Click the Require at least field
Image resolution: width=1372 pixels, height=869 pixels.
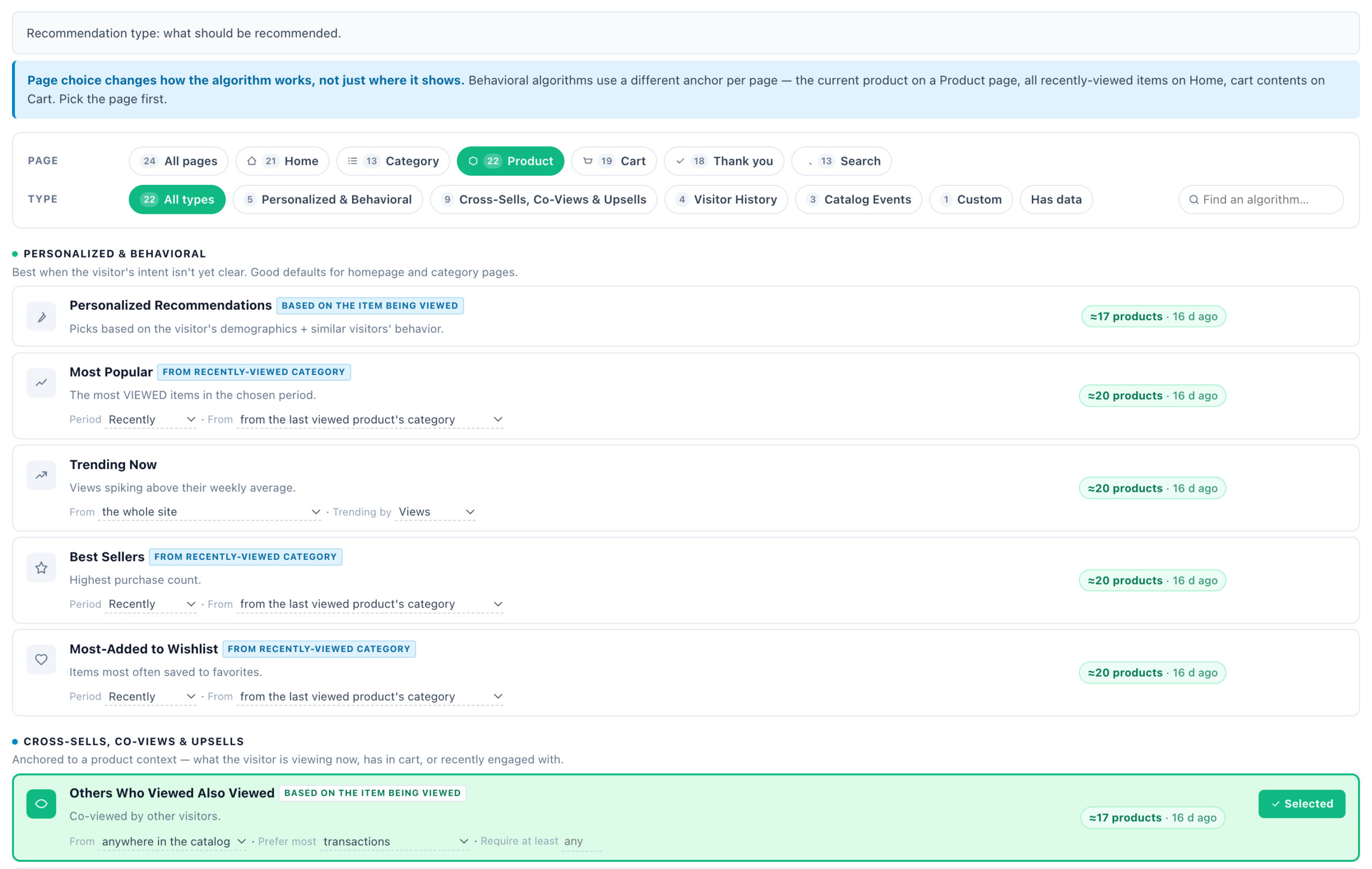click(581, 842)
